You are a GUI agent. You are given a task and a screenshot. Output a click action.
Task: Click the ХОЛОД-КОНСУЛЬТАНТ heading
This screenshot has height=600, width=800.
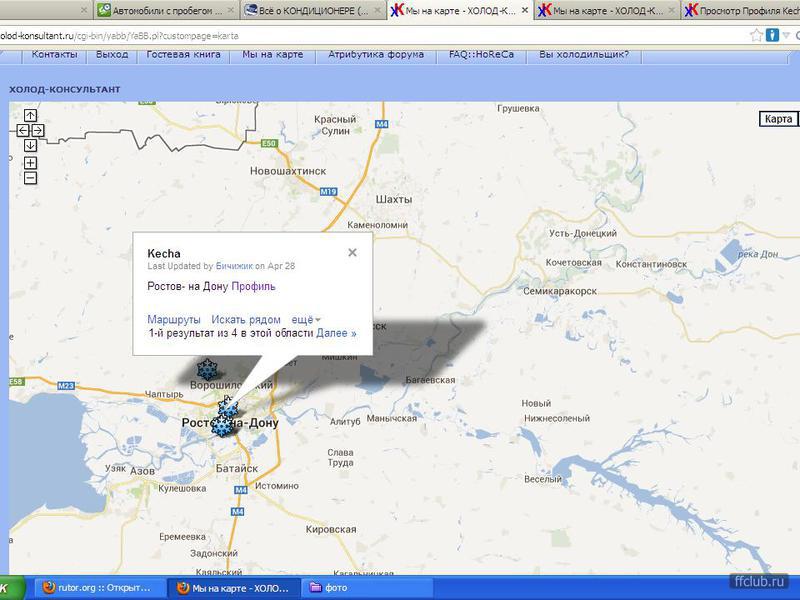coord(65,89)
